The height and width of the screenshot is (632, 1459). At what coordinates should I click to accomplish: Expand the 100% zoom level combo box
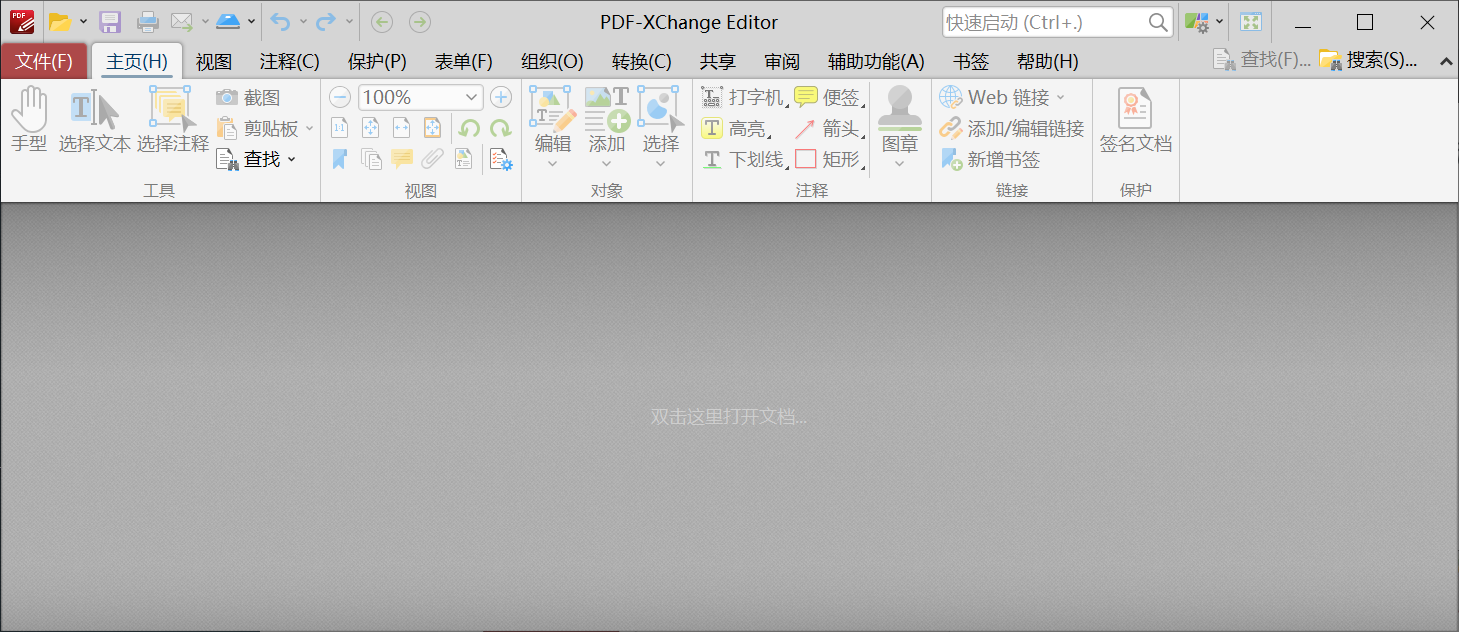472,97
